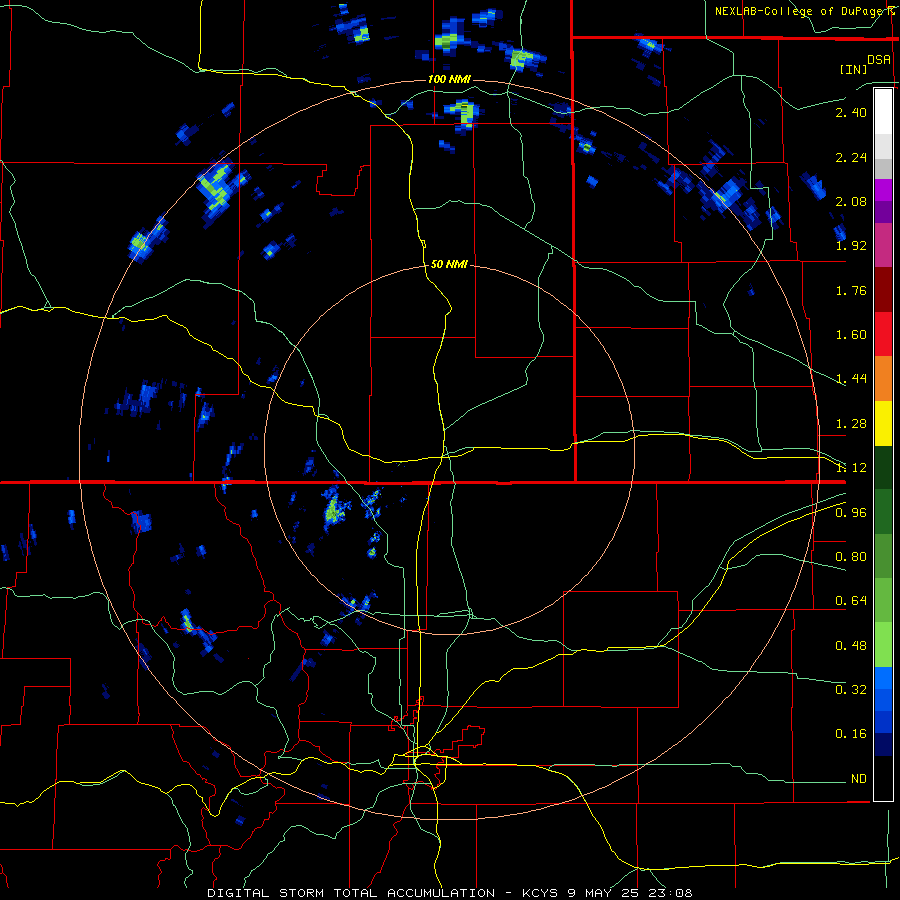
Task: Click the "1.92" scale value
Action: point(851,246)
